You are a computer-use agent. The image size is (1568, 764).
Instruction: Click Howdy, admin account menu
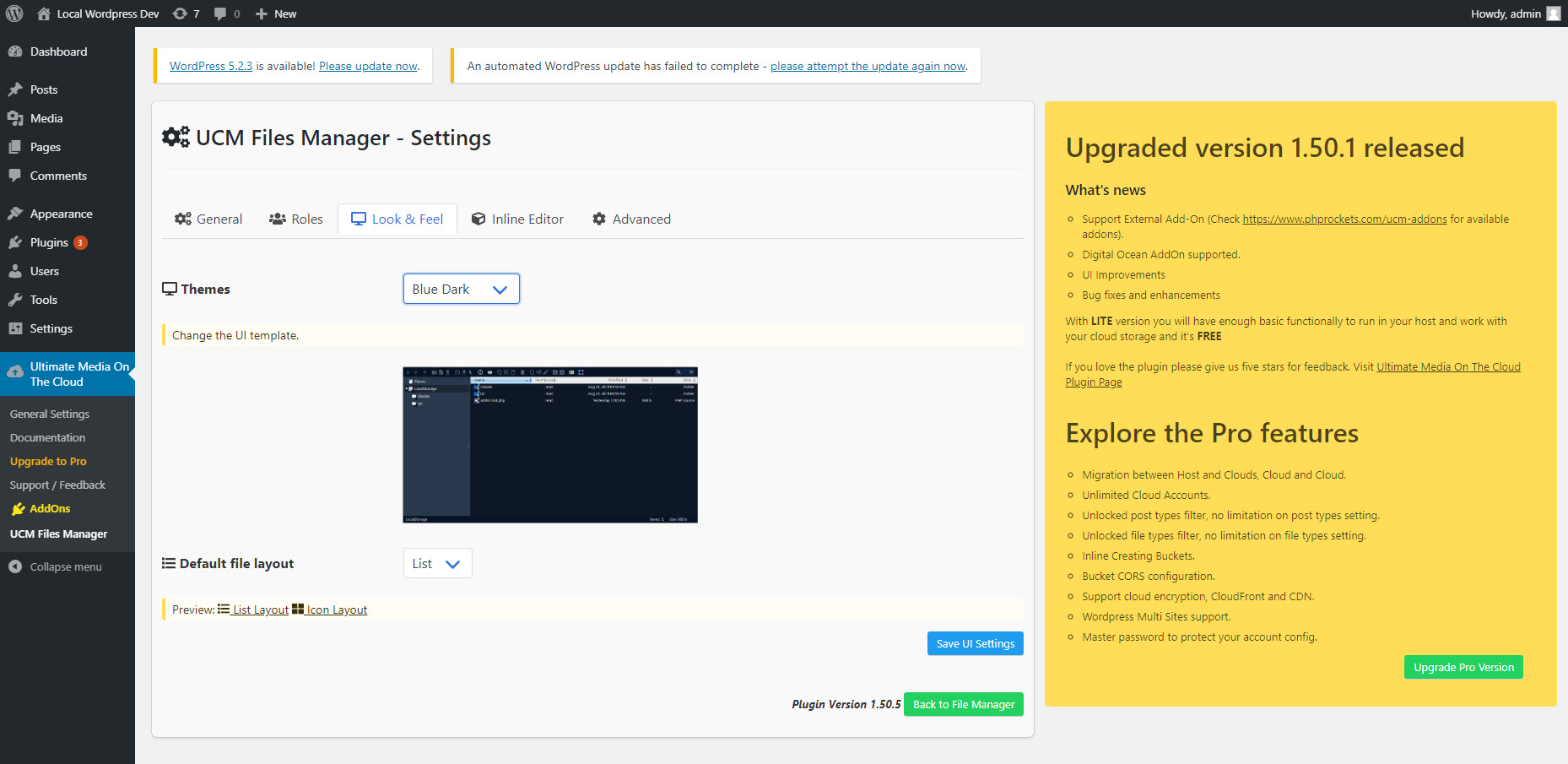(x=1515, y=14)
